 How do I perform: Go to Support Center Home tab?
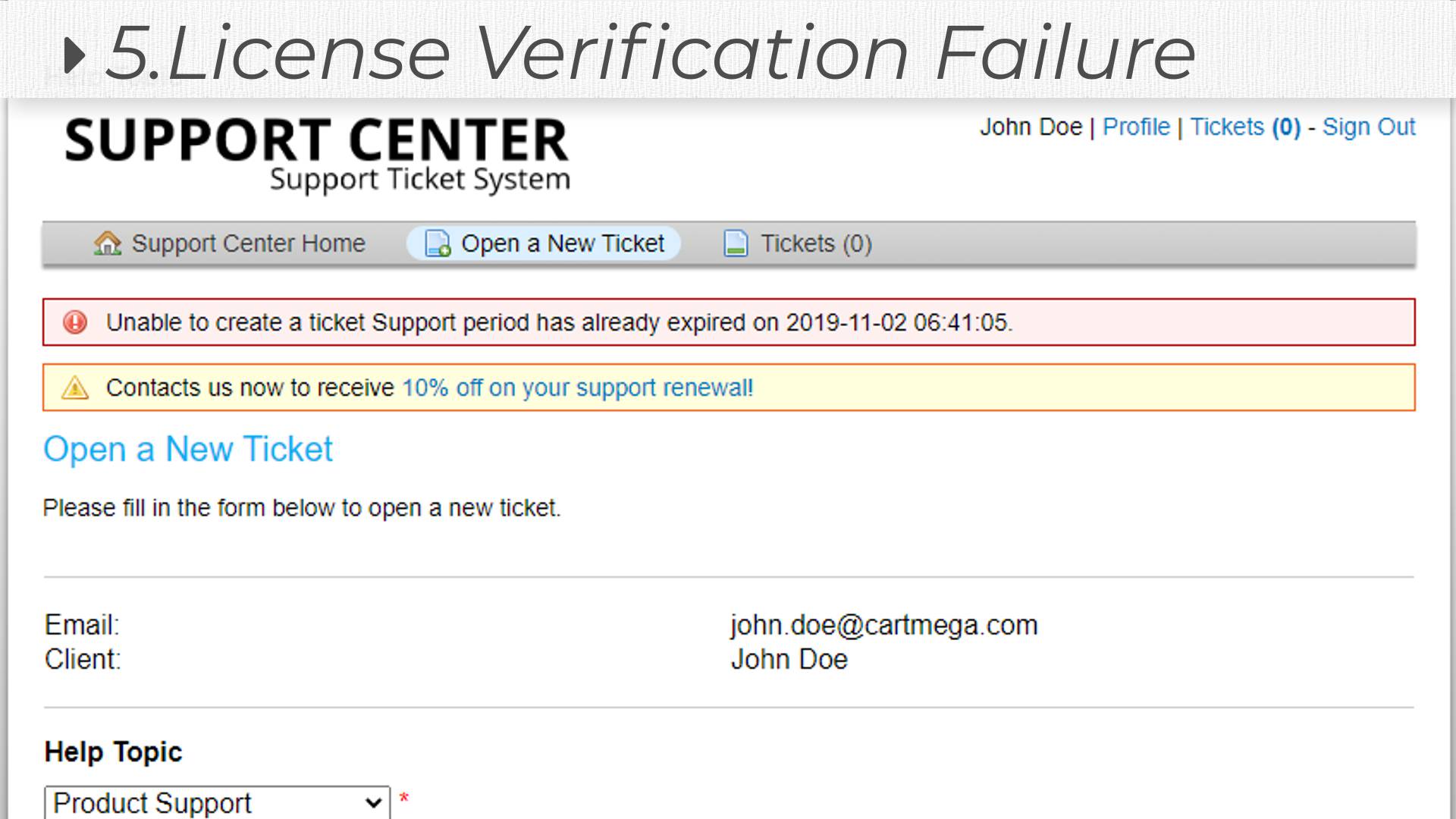(x=248, y=243)
